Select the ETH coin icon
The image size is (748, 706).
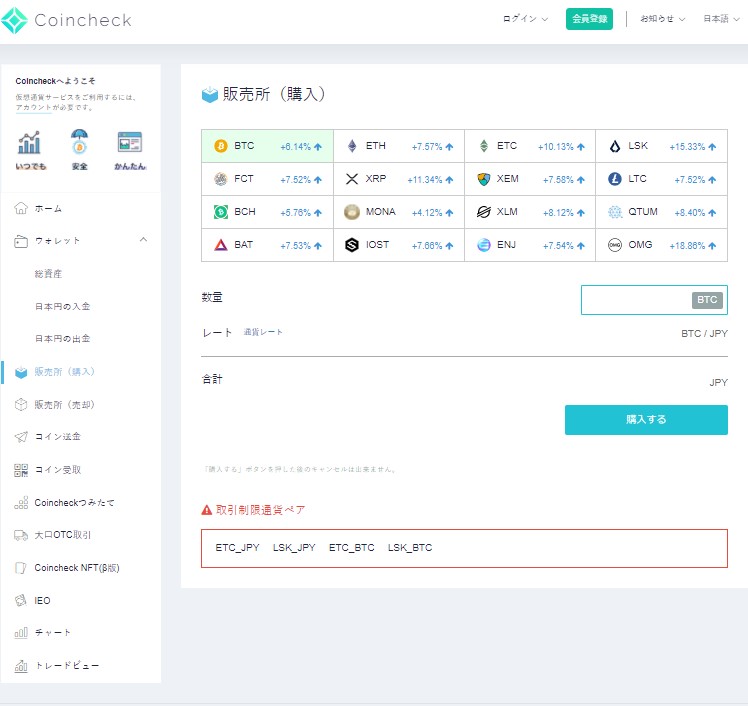point(352,146)
